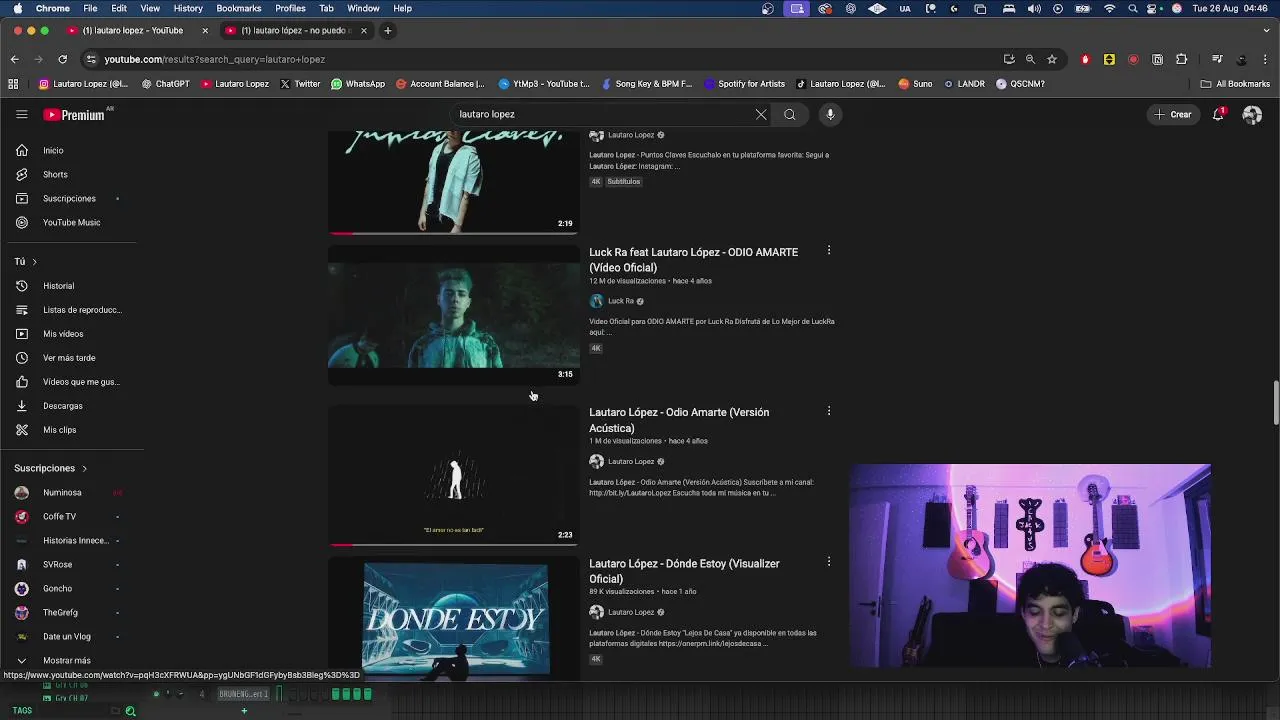Image resolution: width=1280 pixels, height=720 pixels.
Task: Expand the Tú section chevron
Action: [x=34, y=262]
